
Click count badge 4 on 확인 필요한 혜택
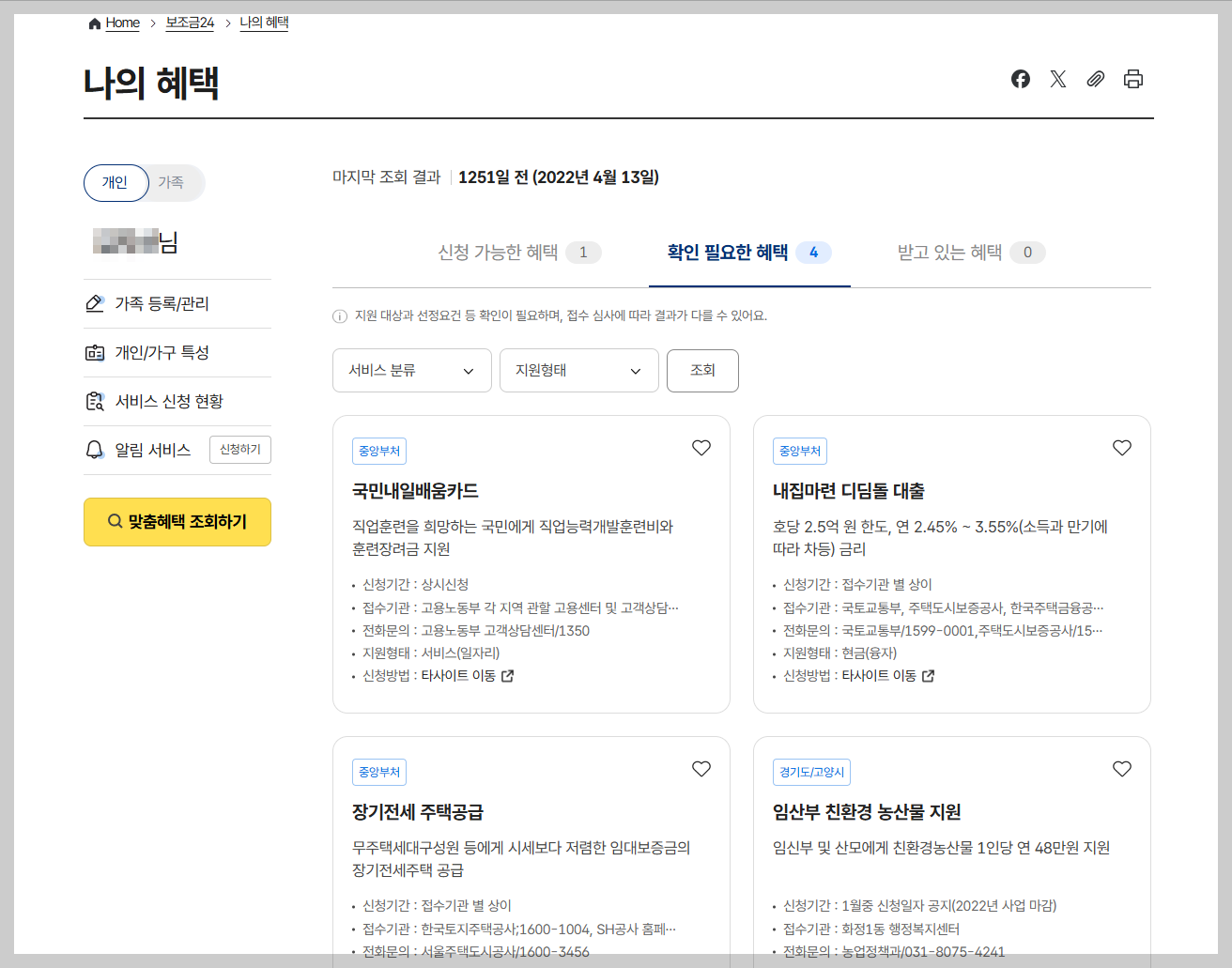click(x=813, y=253)
